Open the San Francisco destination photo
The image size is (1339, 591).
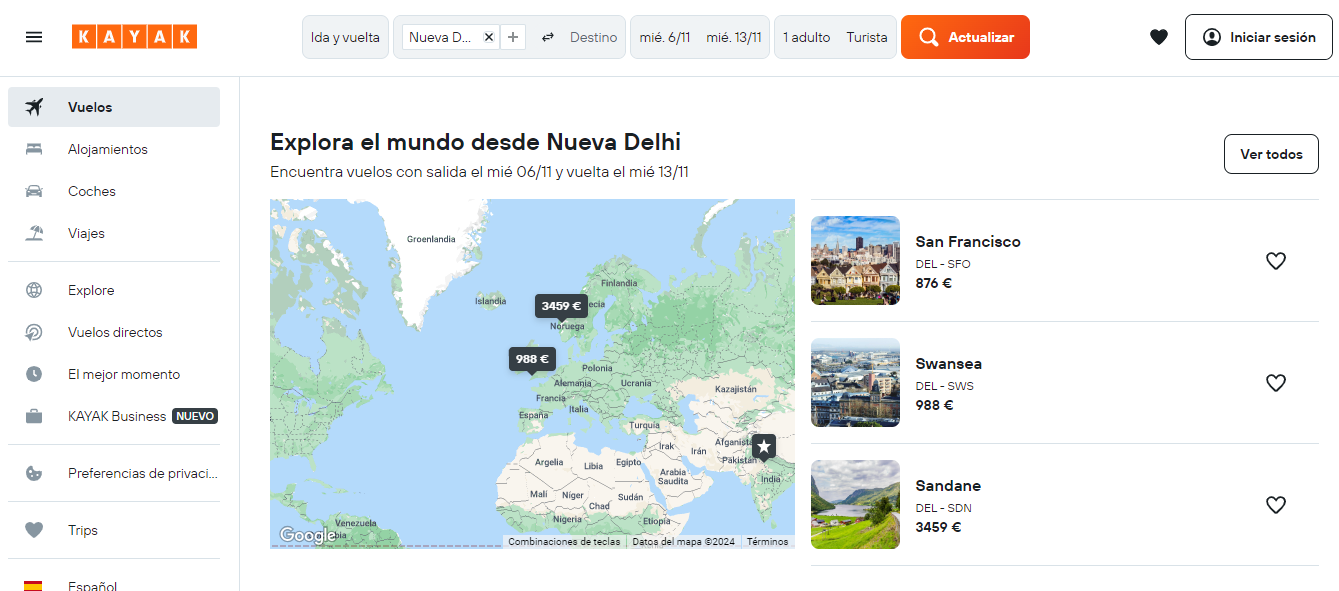855,260
